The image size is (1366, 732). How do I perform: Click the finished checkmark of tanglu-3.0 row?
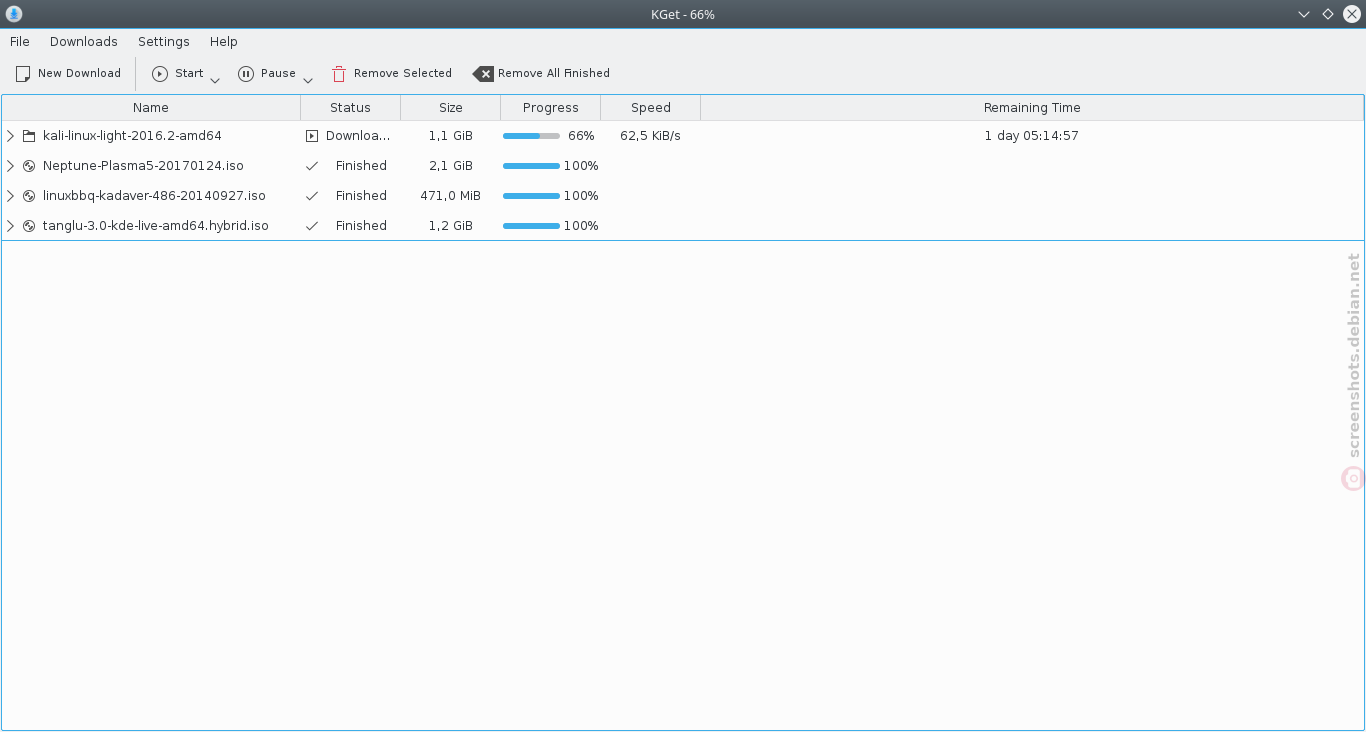point(312,226)
